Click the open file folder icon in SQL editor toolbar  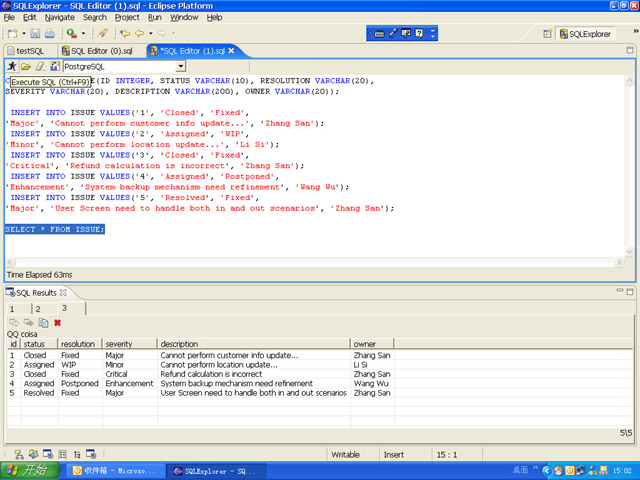point(26,66)
